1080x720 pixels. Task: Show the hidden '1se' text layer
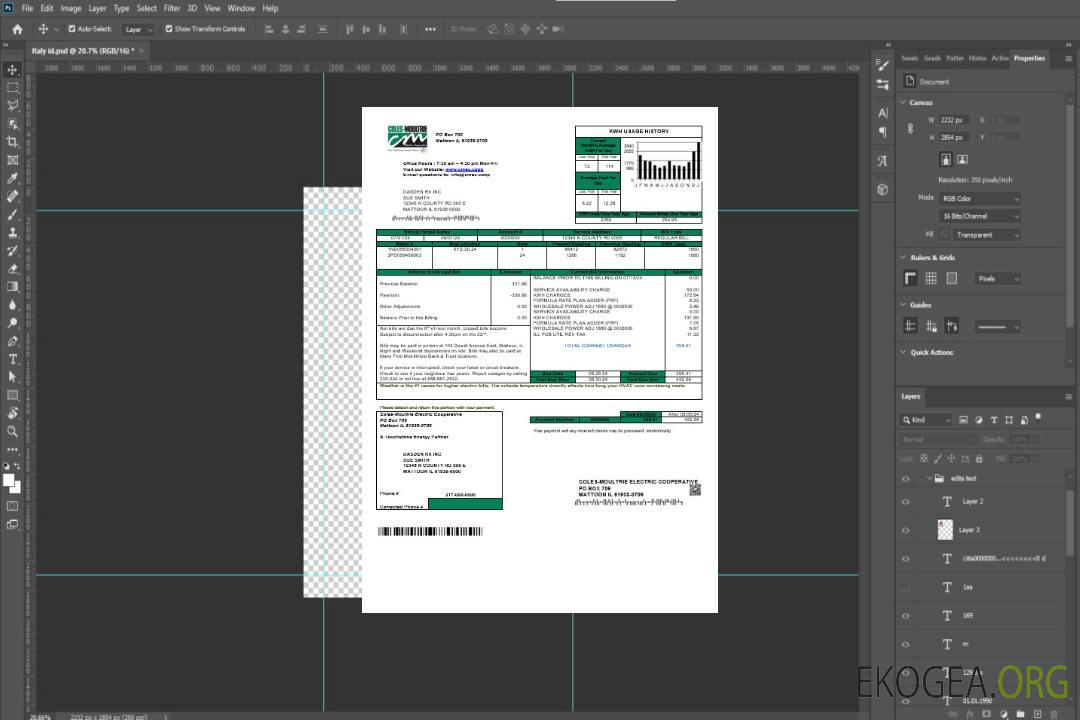pos(906,588)
